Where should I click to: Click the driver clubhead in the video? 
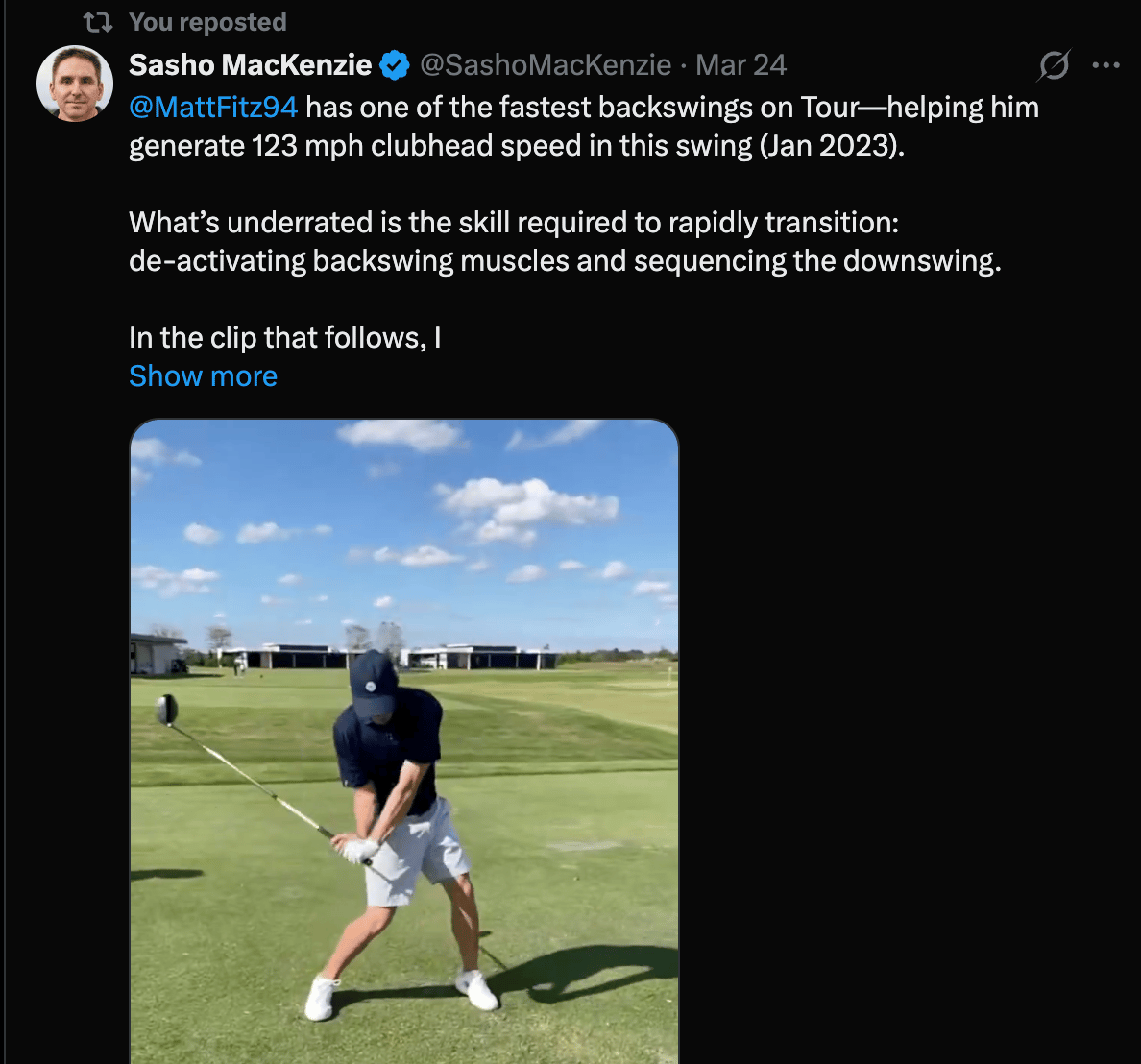(167, 709)
